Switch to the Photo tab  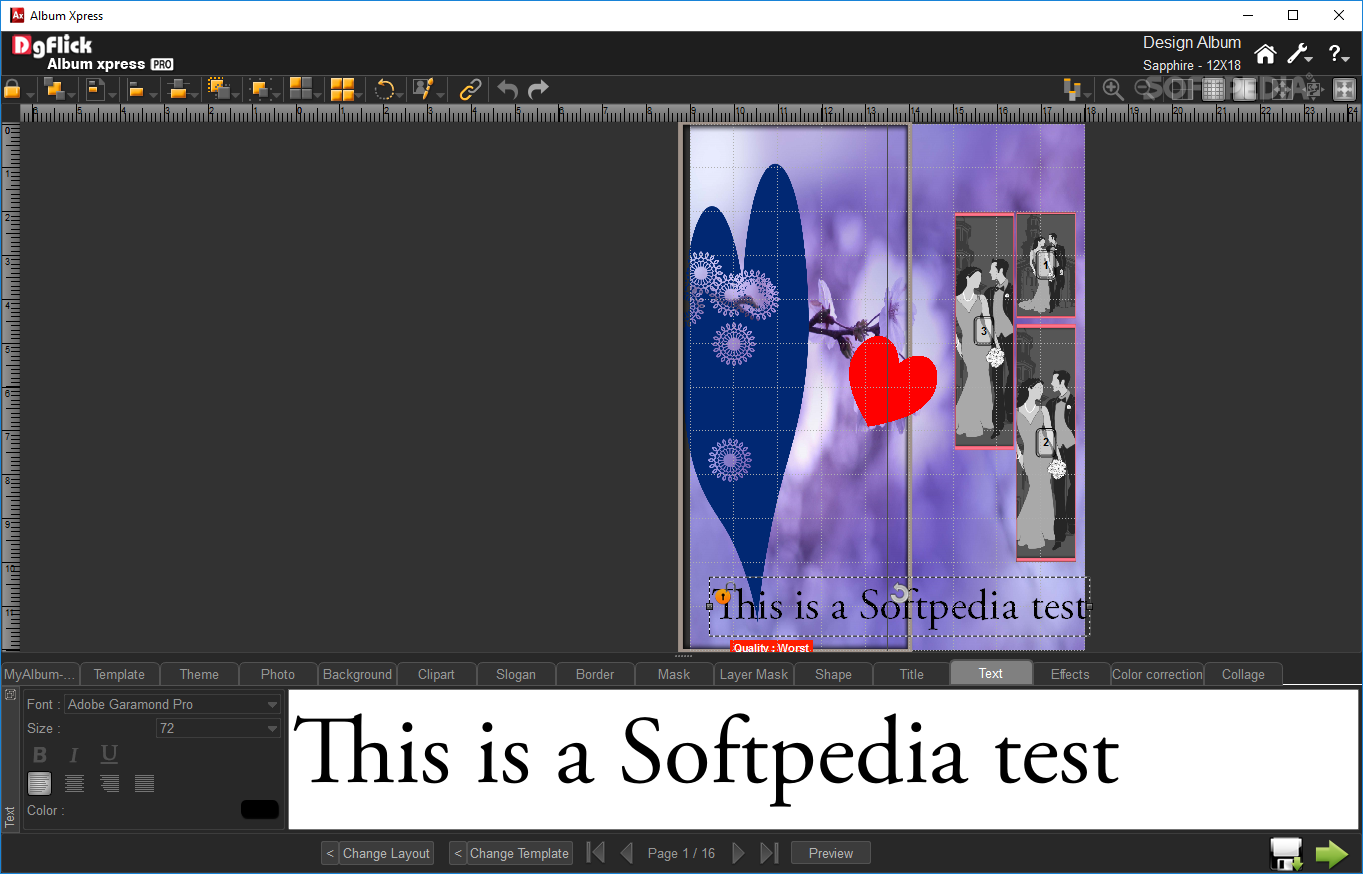pos(278,674)
